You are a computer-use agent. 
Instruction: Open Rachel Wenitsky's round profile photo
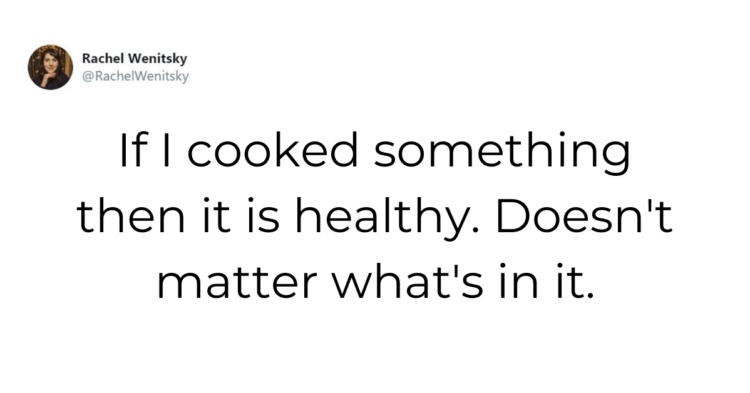50,67
